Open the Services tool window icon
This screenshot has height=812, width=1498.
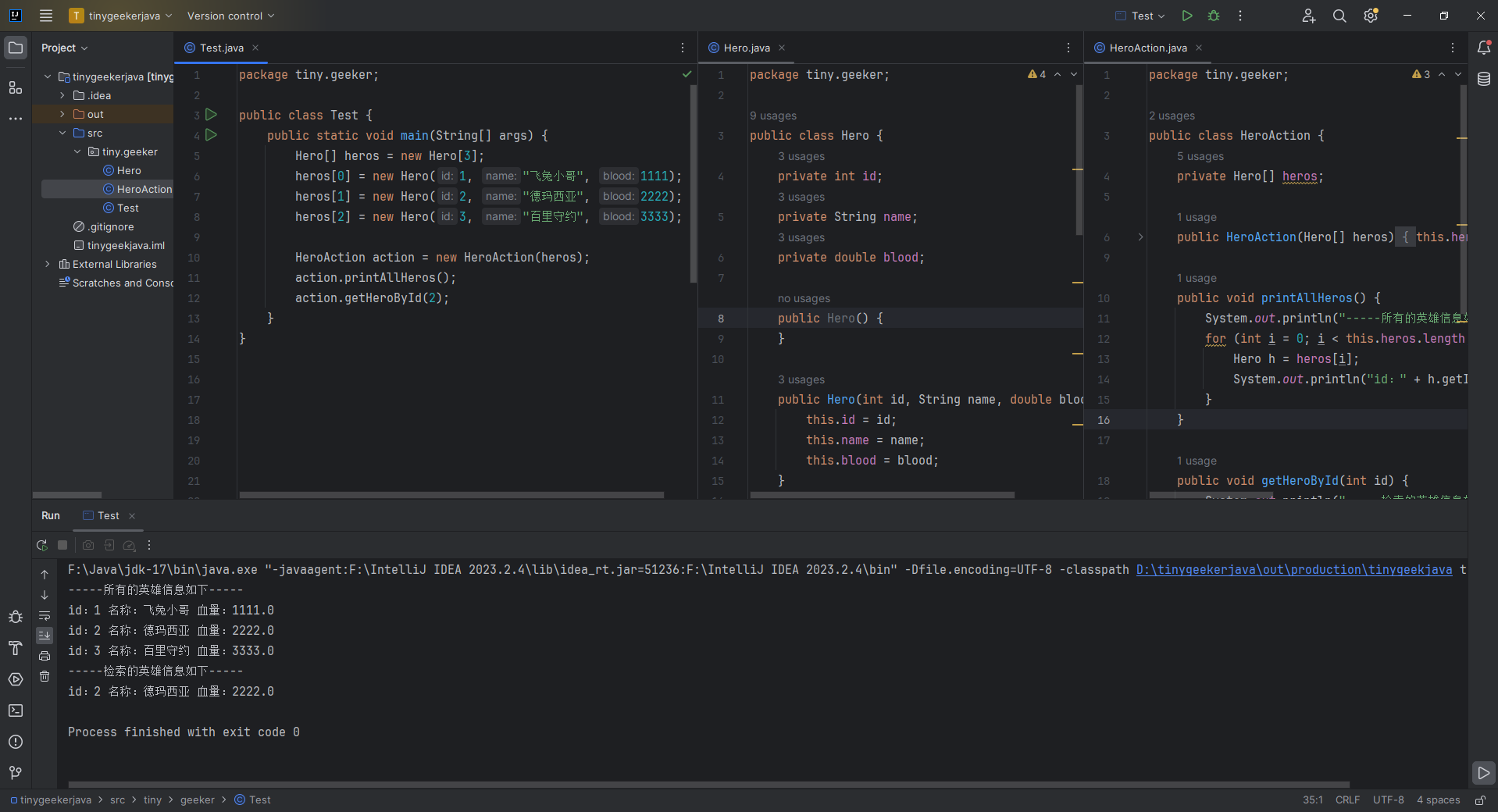16,679
